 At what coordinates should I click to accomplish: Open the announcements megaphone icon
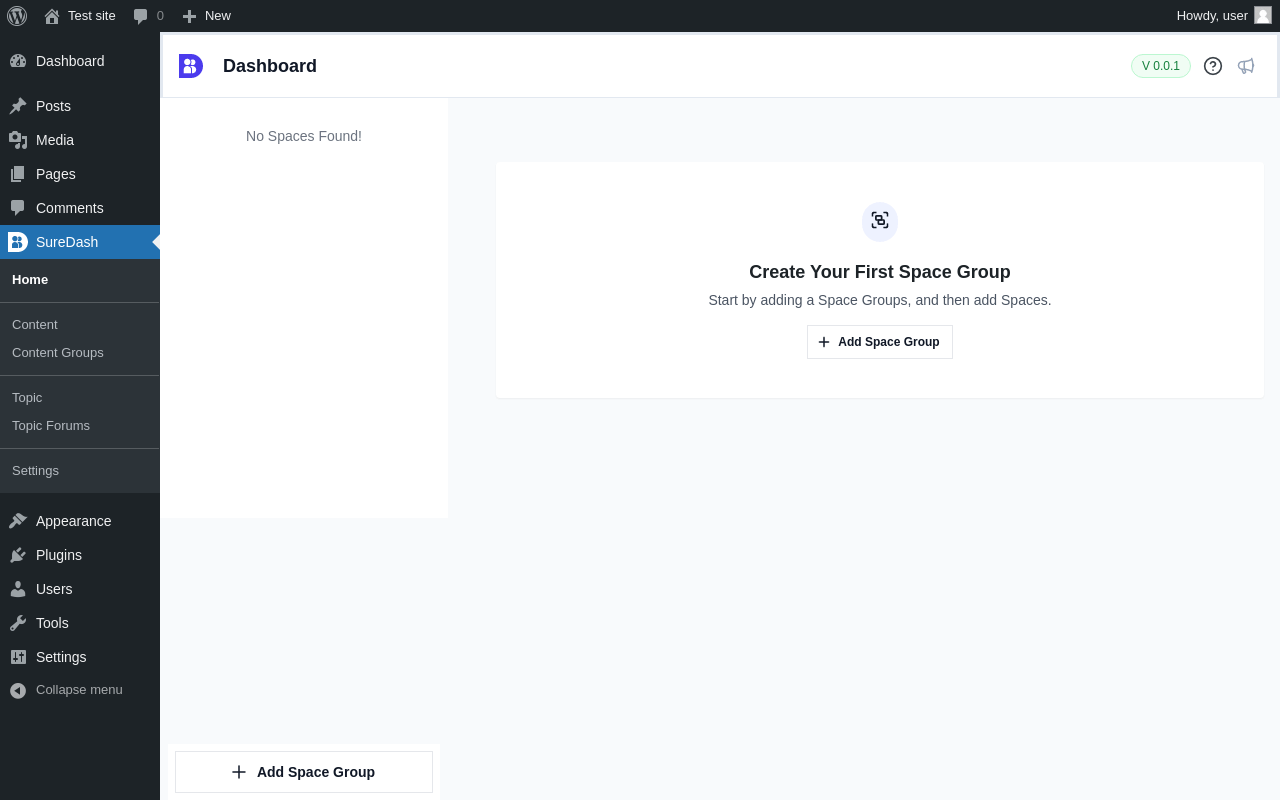(x=1246, y=66)
